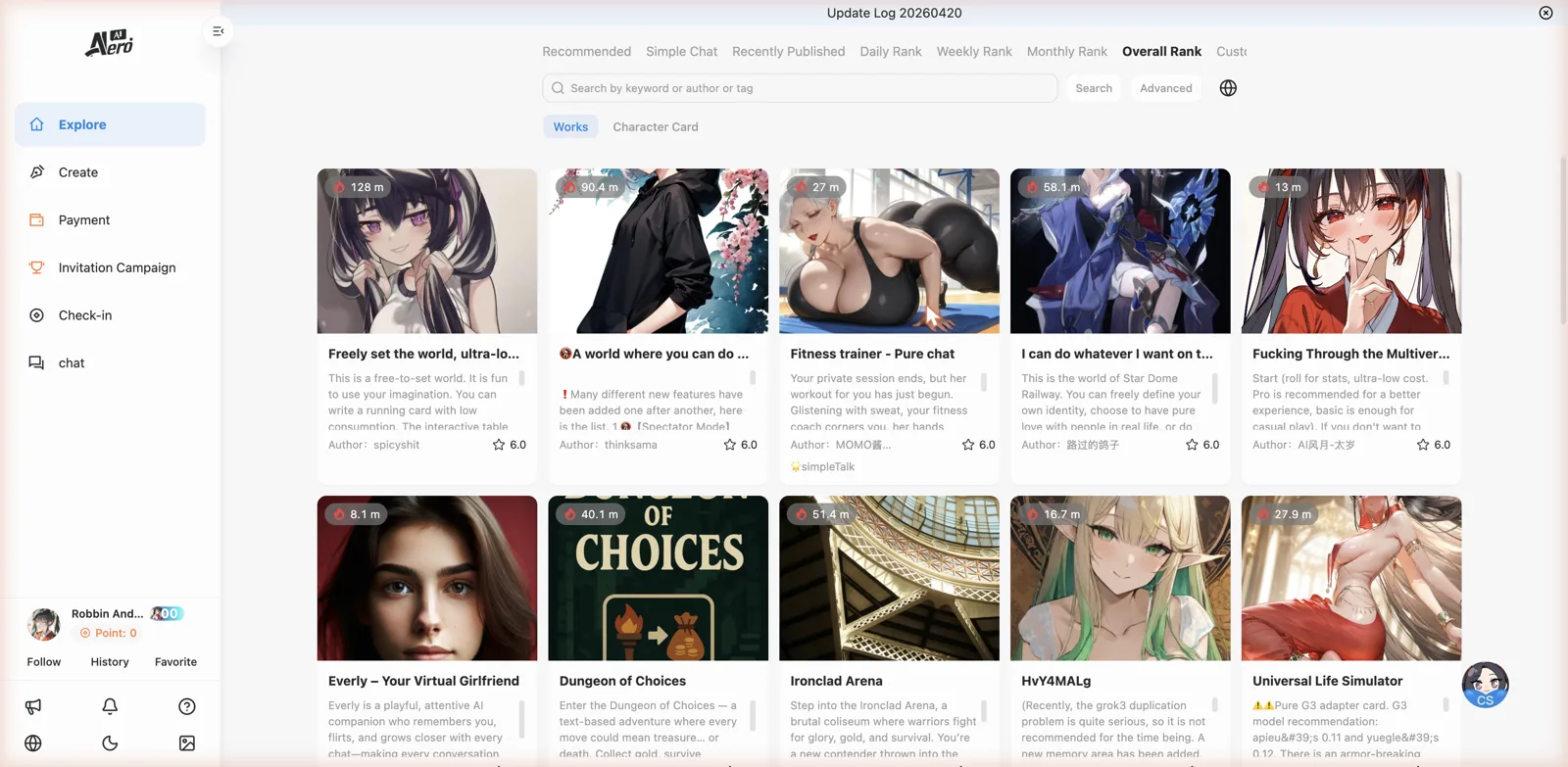Click the image gallery icon in sidebar
Image resolution: width=1568 pixels, height=767 pixels.
tap(187, 743)
